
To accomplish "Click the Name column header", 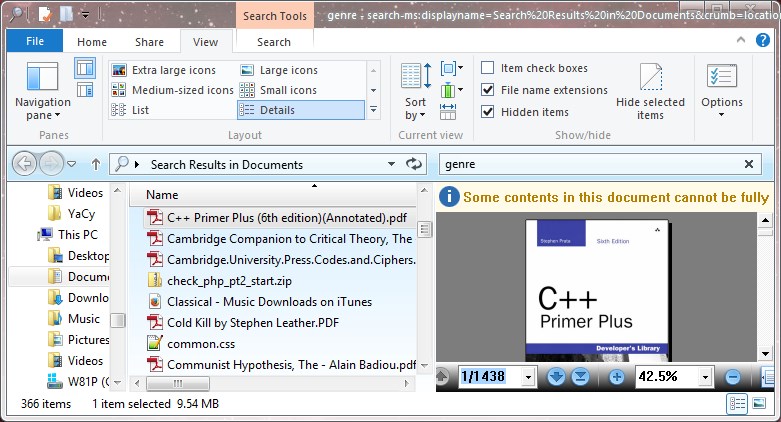I will (273, 195).
